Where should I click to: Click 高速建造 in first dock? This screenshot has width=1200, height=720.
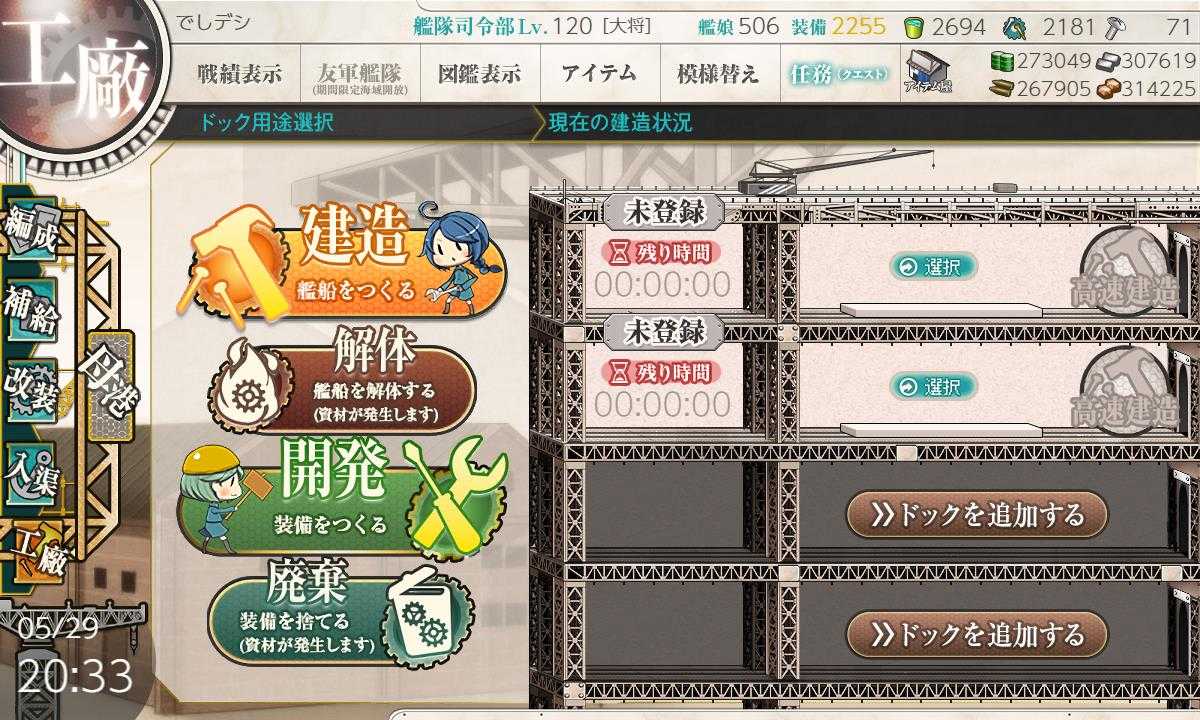(x=1126, y=270)
